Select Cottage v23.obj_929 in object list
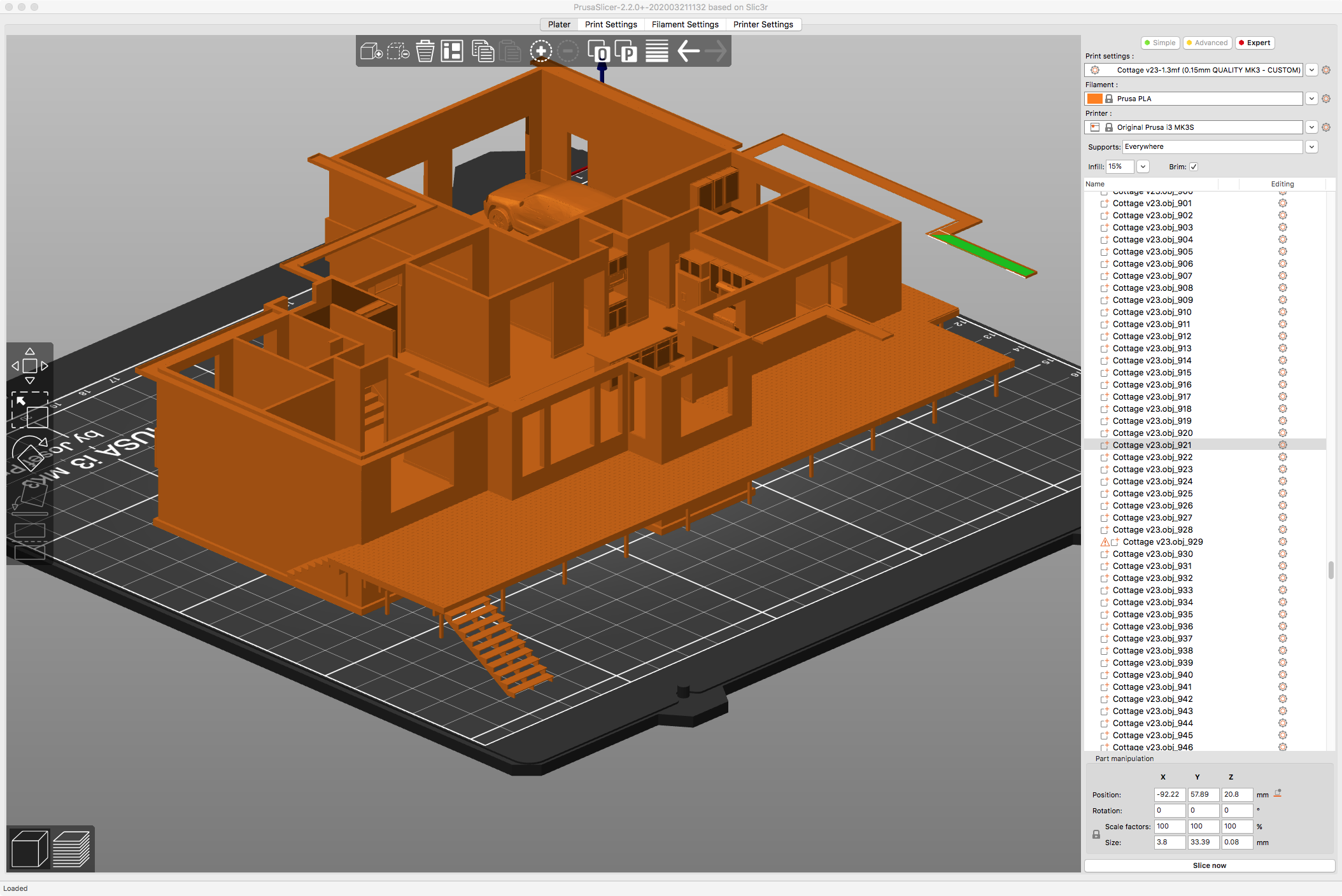 [x=1162, y=542]
